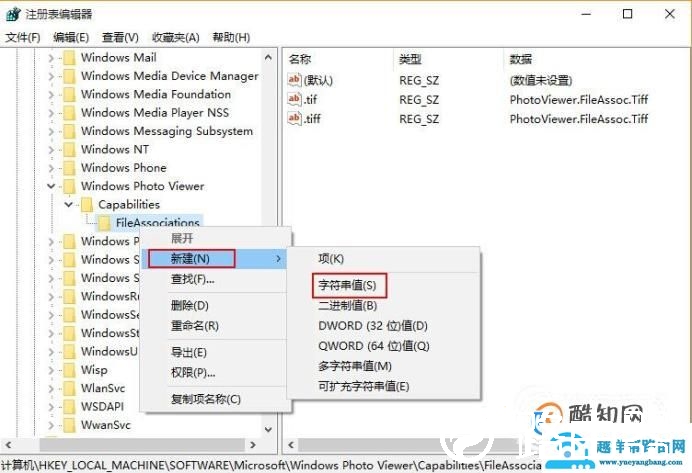Click the REG_SZ type of .tiff row
Screen dimensions: 692x473
419,119
